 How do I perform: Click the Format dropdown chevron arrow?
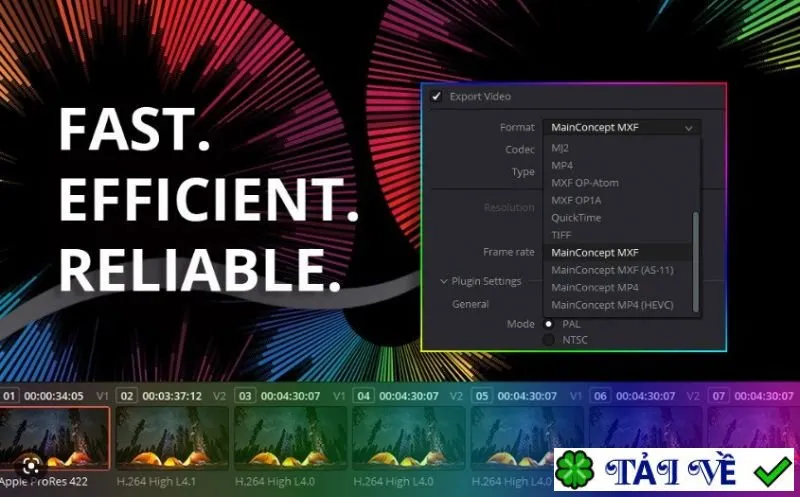689,128
